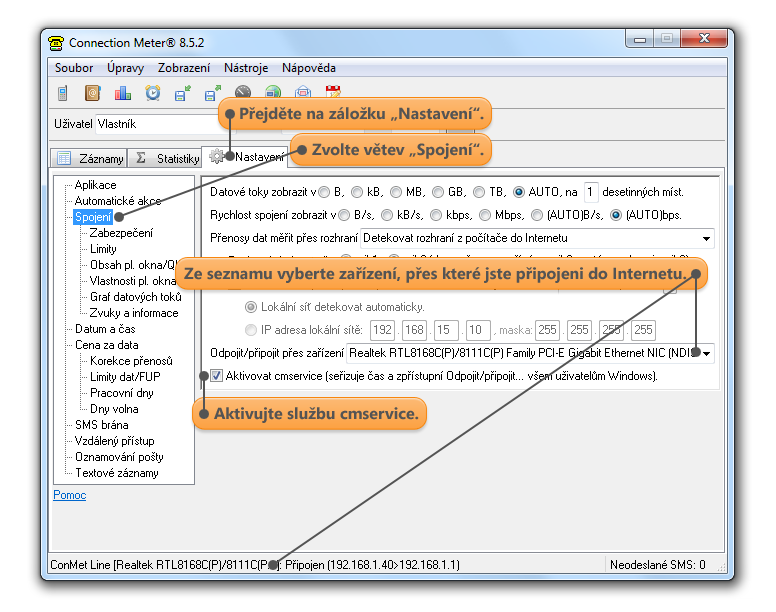This screenshot has height=612, width=776.
Task: Click the envelope mail toolbar icon
Action: (x=303, y=92)
